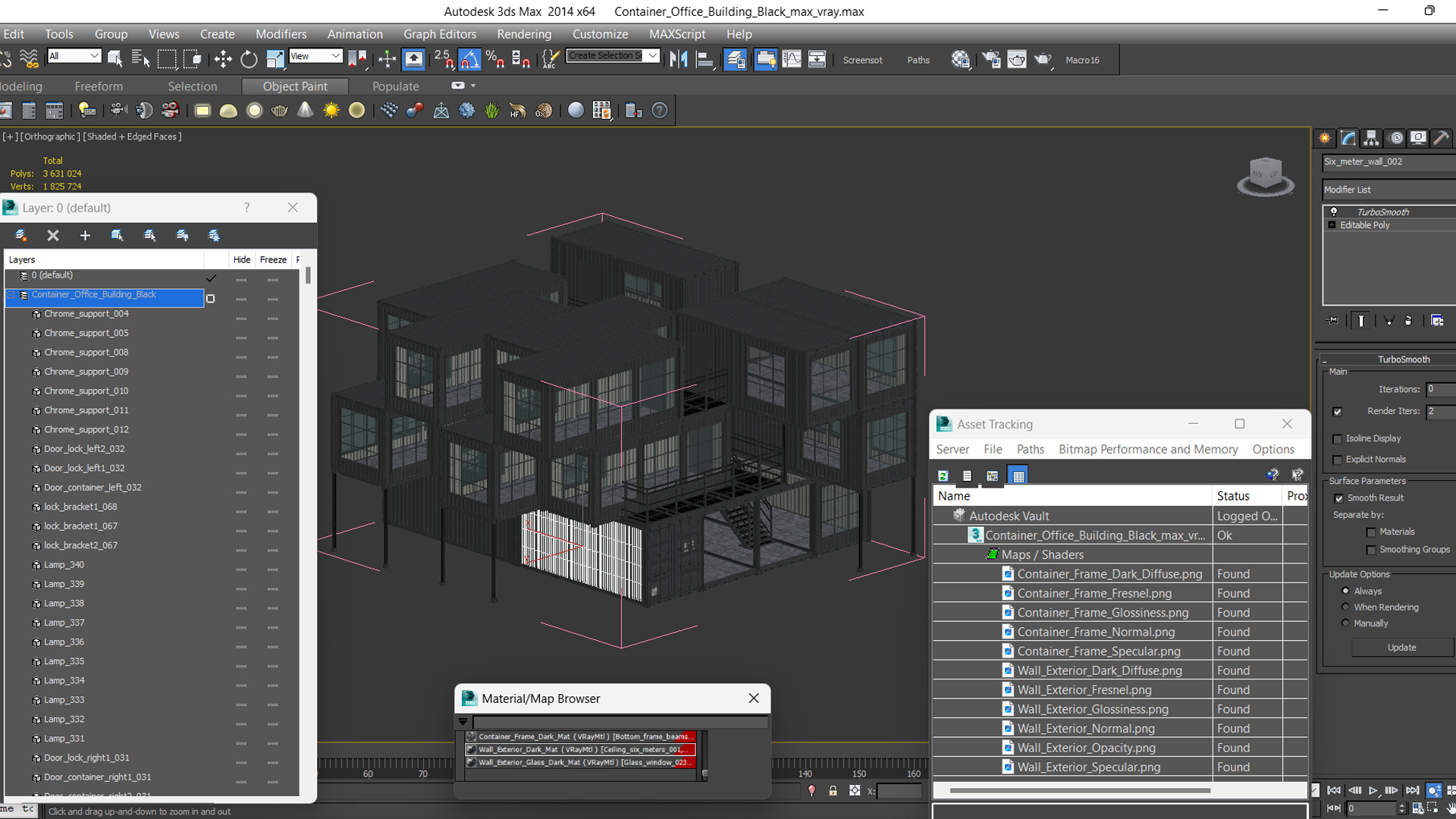Switch to the Populate ribbon tab
The width and height of the screenshot is (1456, 819).
click(395, 86)
